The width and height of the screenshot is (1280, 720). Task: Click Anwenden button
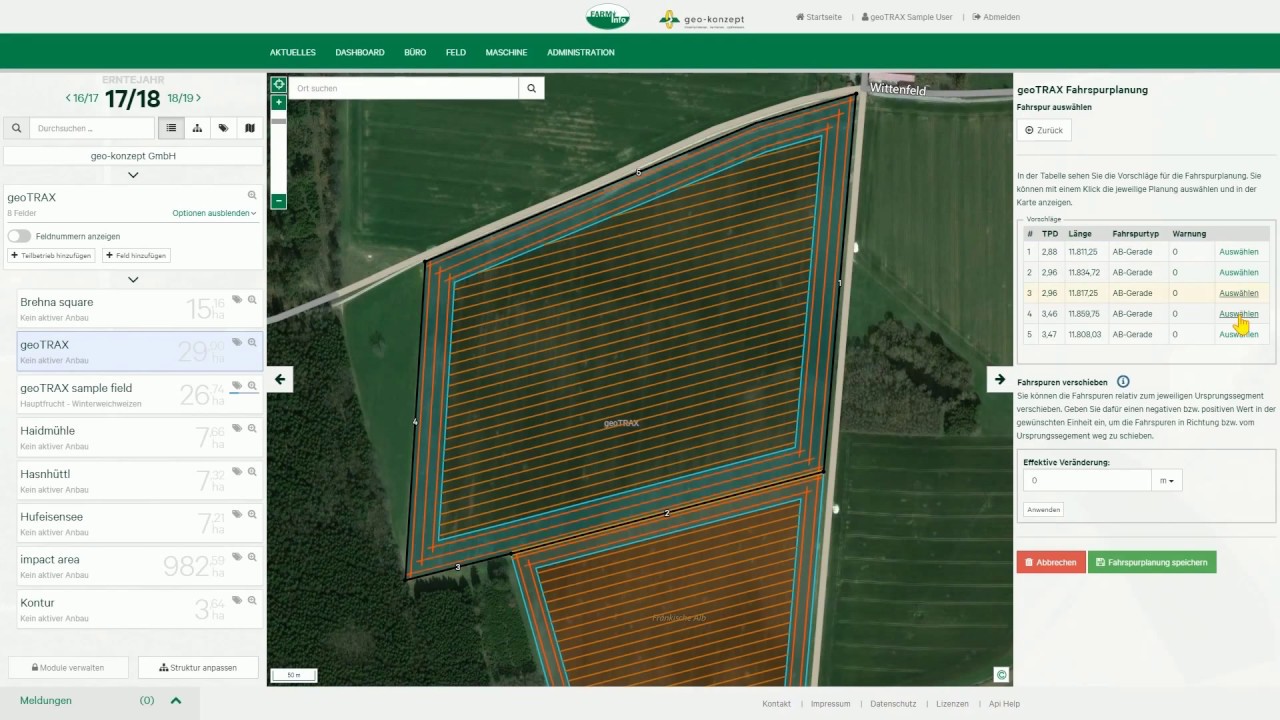click(1043, 509)
